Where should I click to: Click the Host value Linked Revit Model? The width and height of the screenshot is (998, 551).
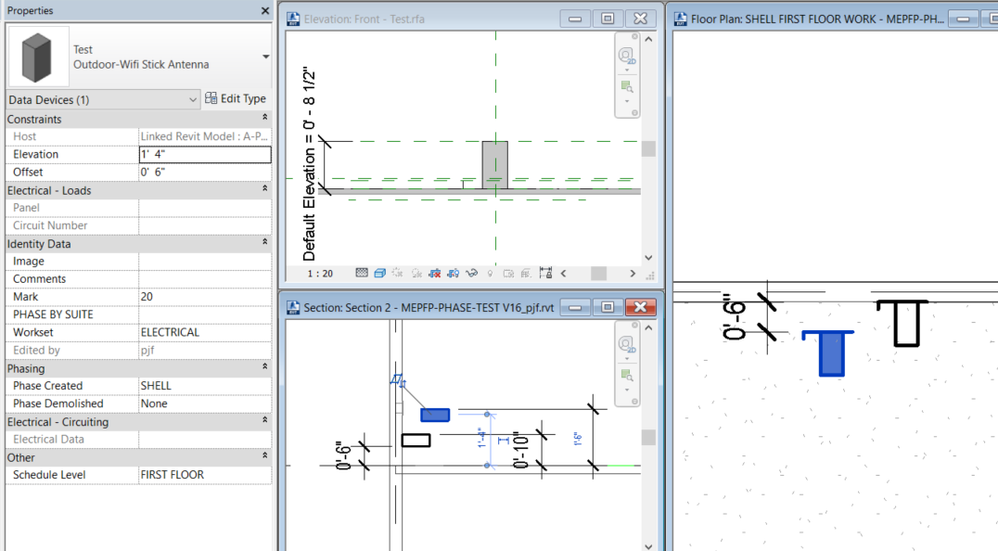pos(205,136)
